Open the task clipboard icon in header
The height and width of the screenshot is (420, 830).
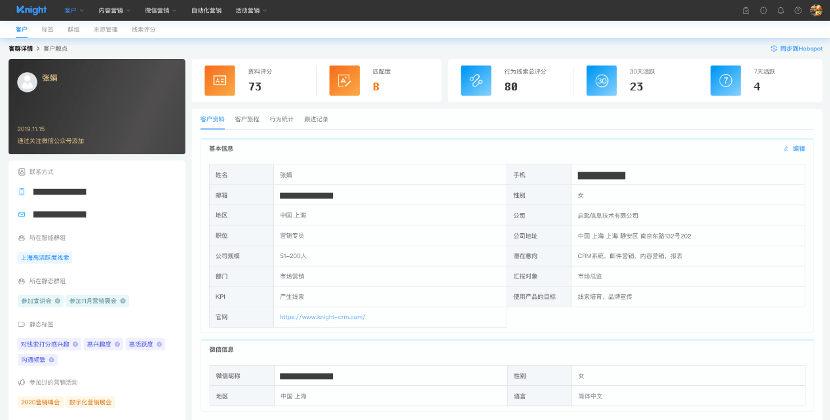pos(746,11)
